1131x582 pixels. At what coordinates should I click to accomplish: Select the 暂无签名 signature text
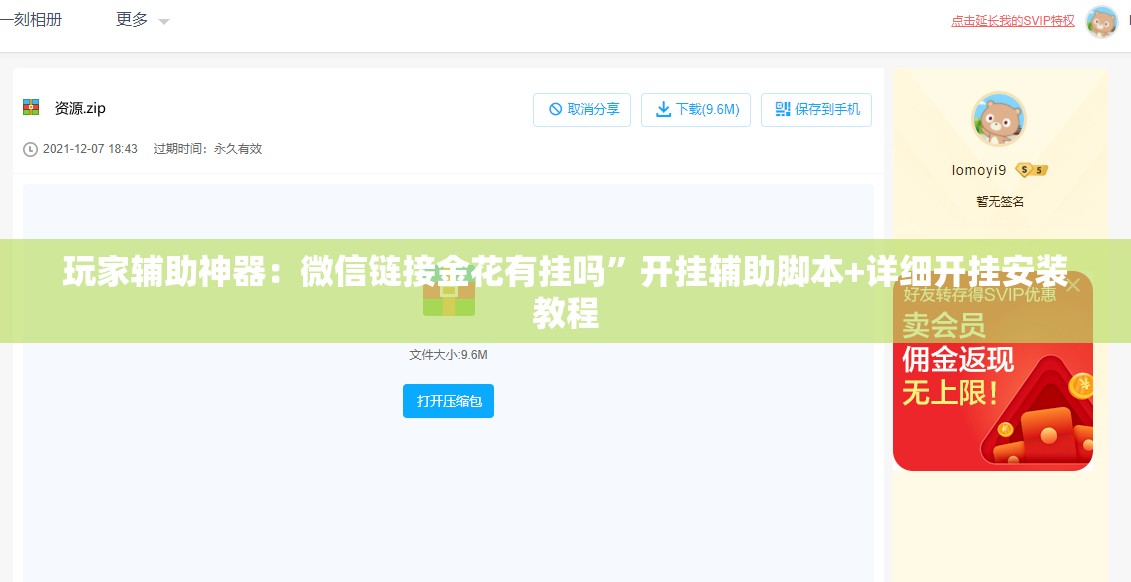(1000, 202)
